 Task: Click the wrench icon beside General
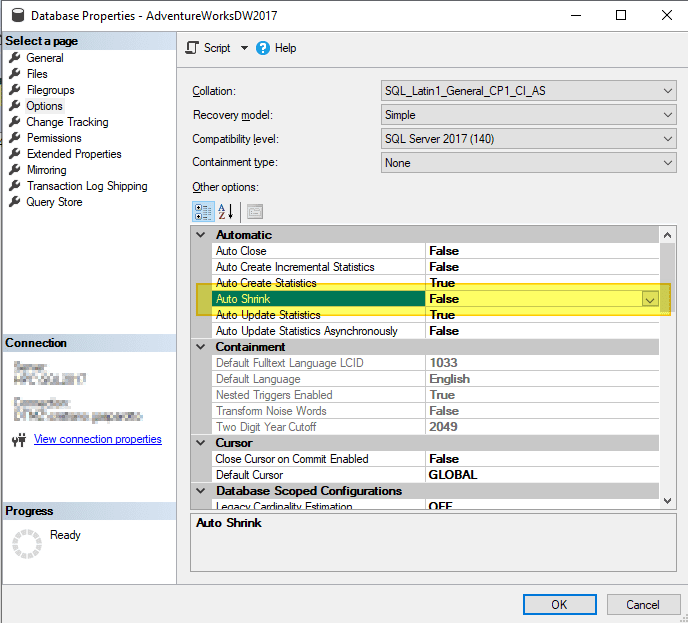[x=15, y=57]
